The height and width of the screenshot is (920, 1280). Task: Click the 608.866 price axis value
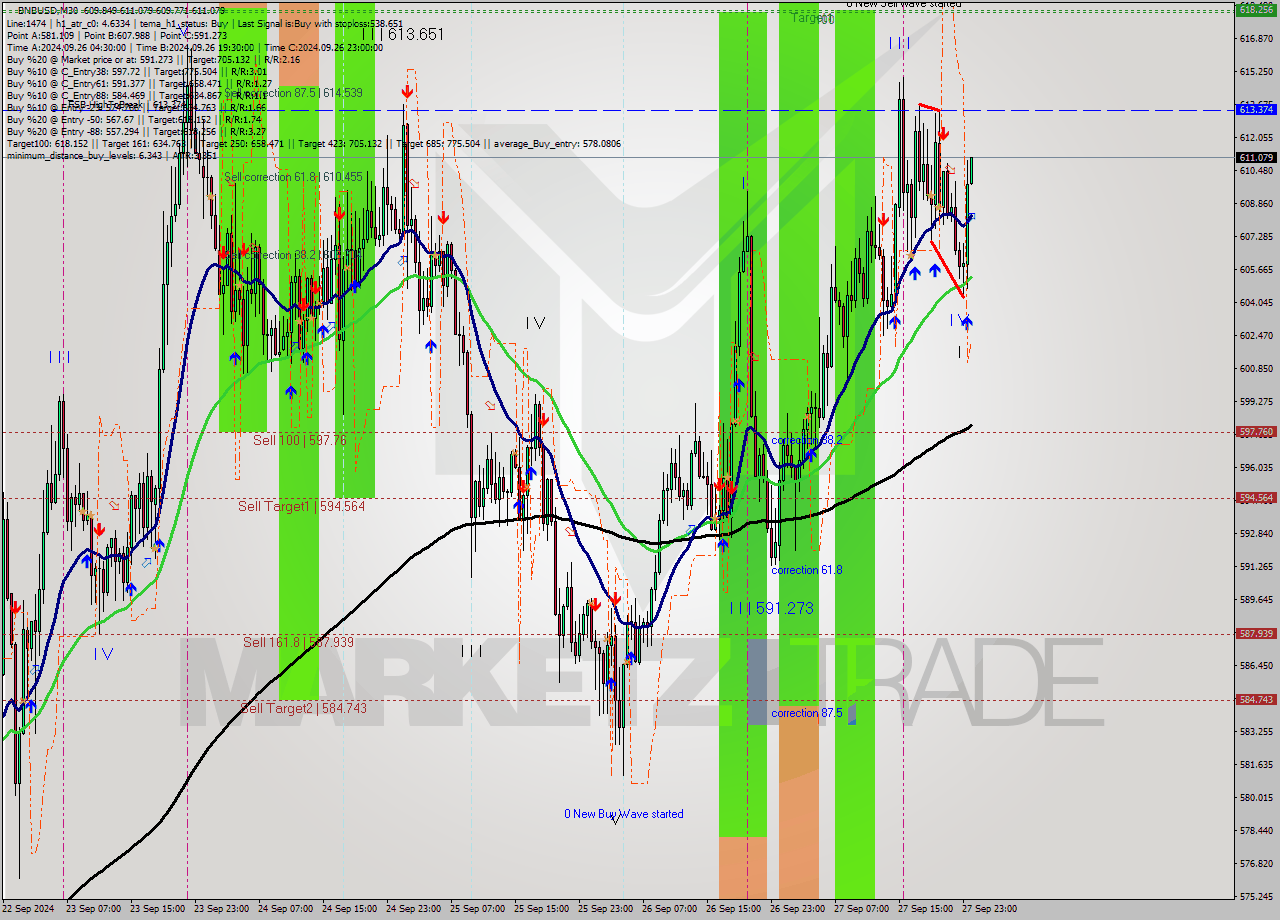click(x=1256, y=204)
